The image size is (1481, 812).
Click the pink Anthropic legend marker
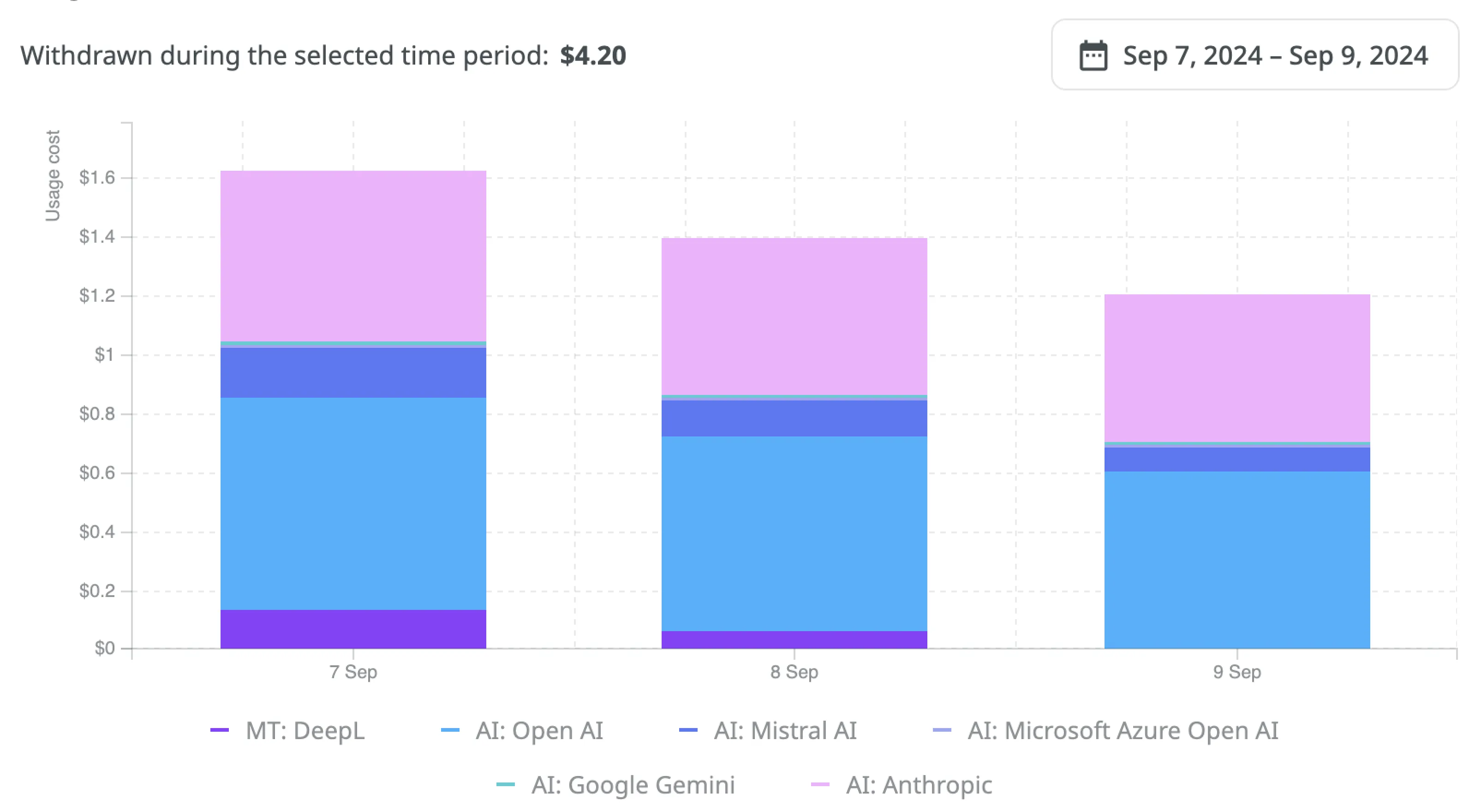(x=821, y=784)
